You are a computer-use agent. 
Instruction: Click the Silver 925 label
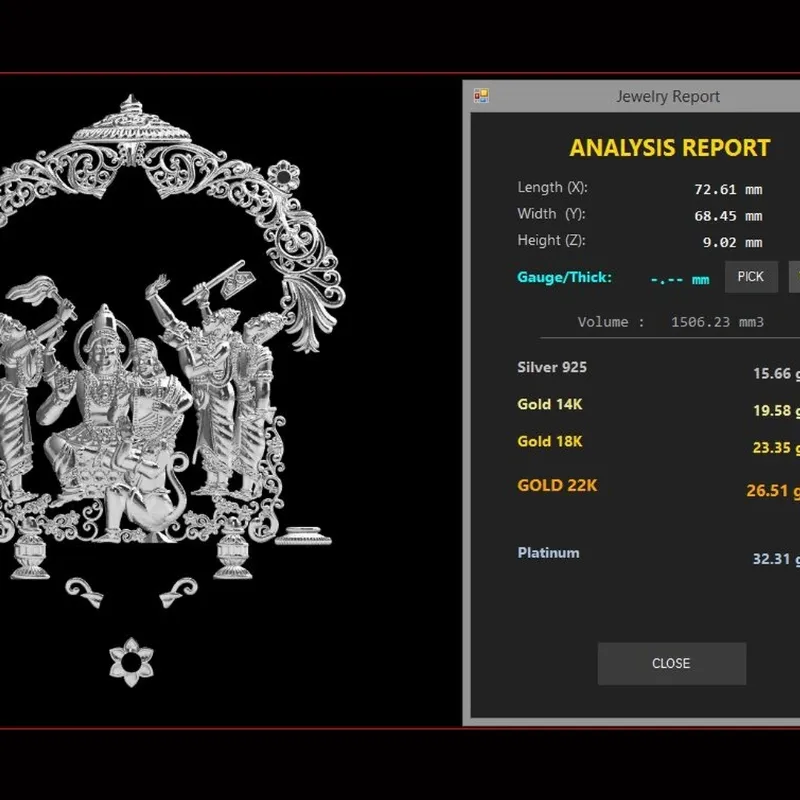point(552,367)
